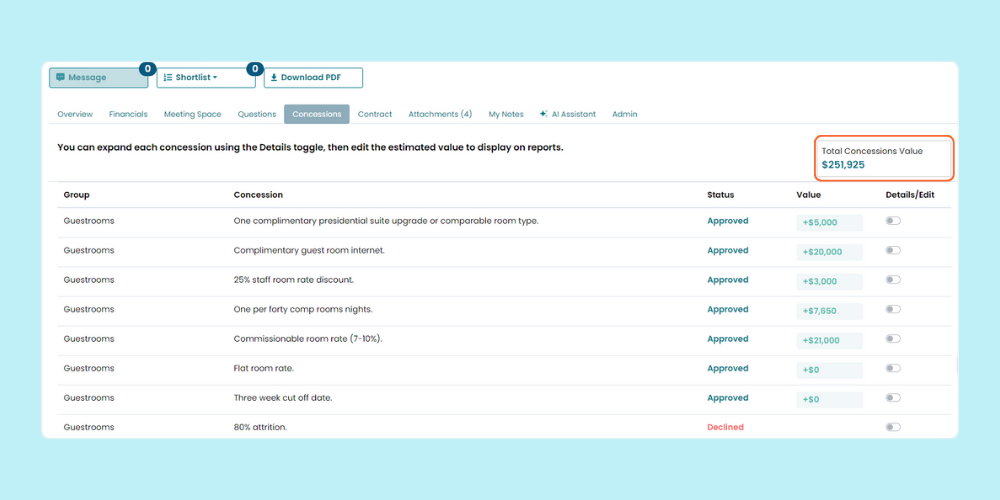
Task: Click the Download PDF button
Action: tap(313, 77)
